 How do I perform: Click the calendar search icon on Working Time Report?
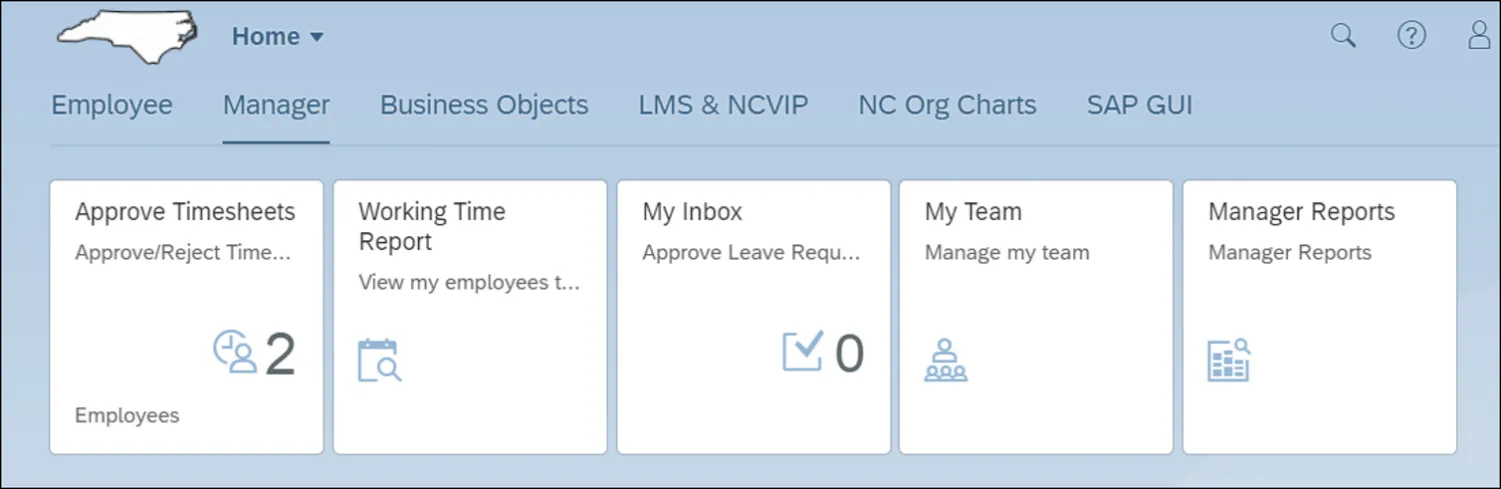[x=380, y=361]
